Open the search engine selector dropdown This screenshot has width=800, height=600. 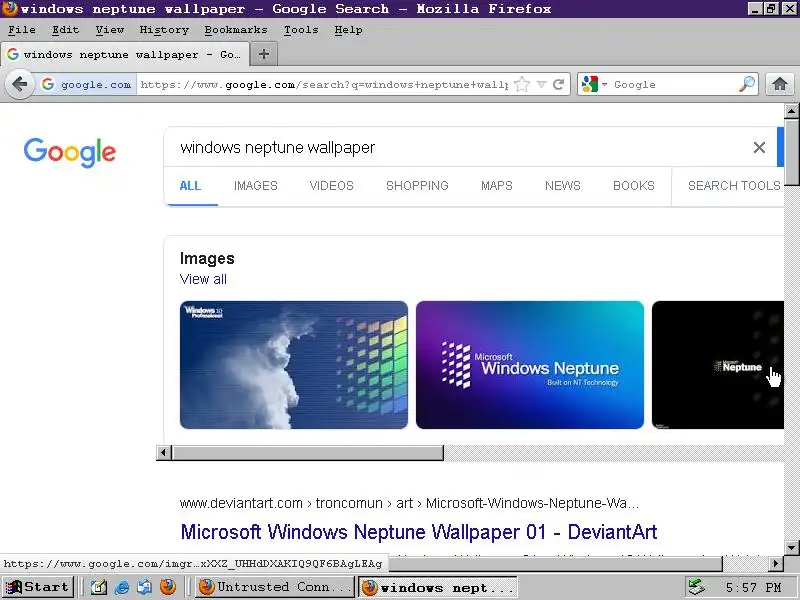(594, 84)
